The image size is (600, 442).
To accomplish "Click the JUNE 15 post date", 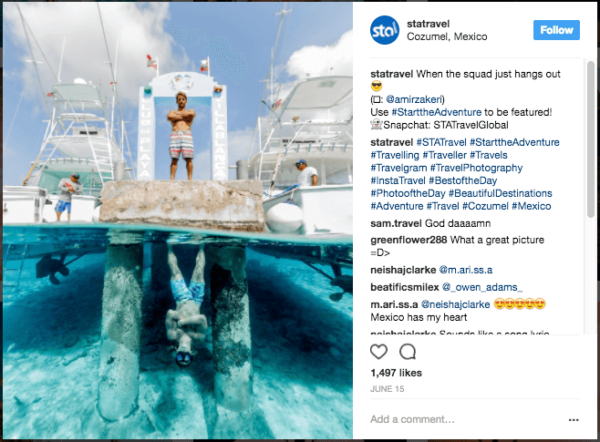I will [x=386, y=391].
